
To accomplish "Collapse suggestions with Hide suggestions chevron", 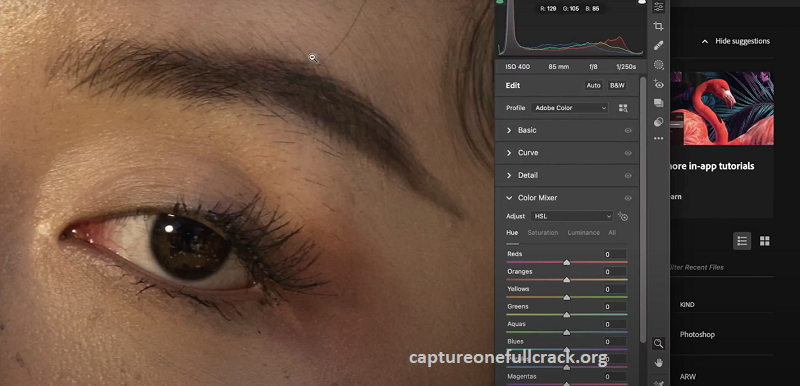I will coord(705,41).
